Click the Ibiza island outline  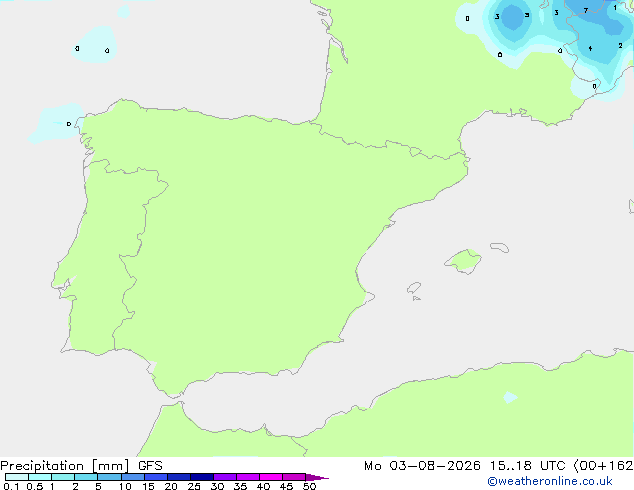coord(414,288)
